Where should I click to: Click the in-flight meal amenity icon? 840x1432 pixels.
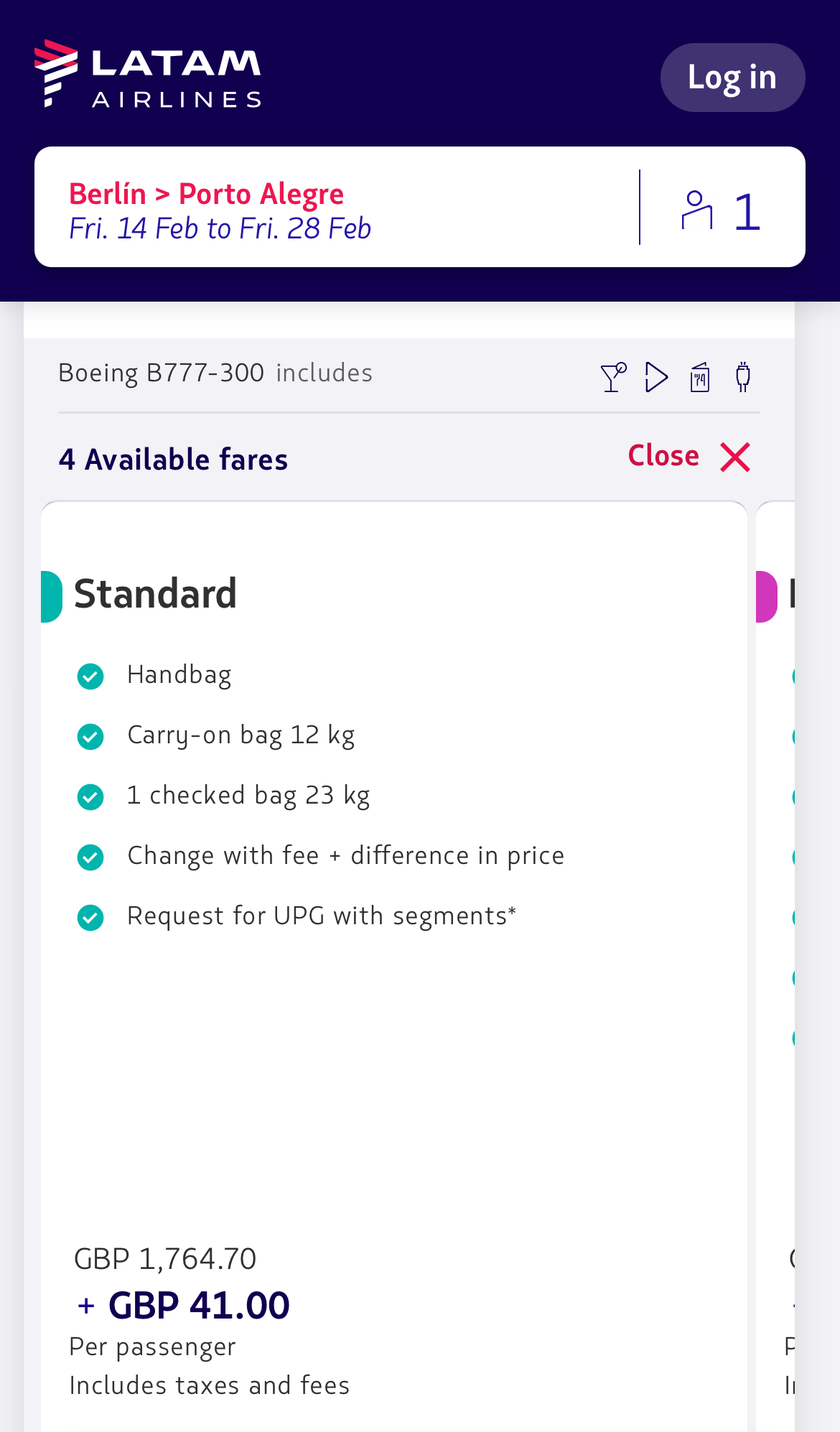pos(700,377)
